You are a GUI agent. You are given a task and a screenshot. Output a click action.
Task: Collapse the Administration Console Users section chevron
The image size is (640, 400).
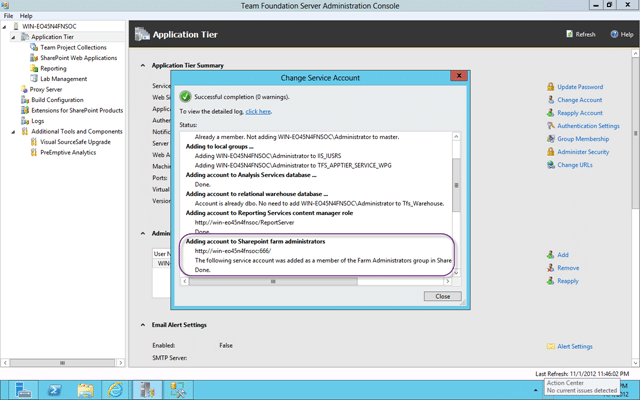[x=142, y=233]
